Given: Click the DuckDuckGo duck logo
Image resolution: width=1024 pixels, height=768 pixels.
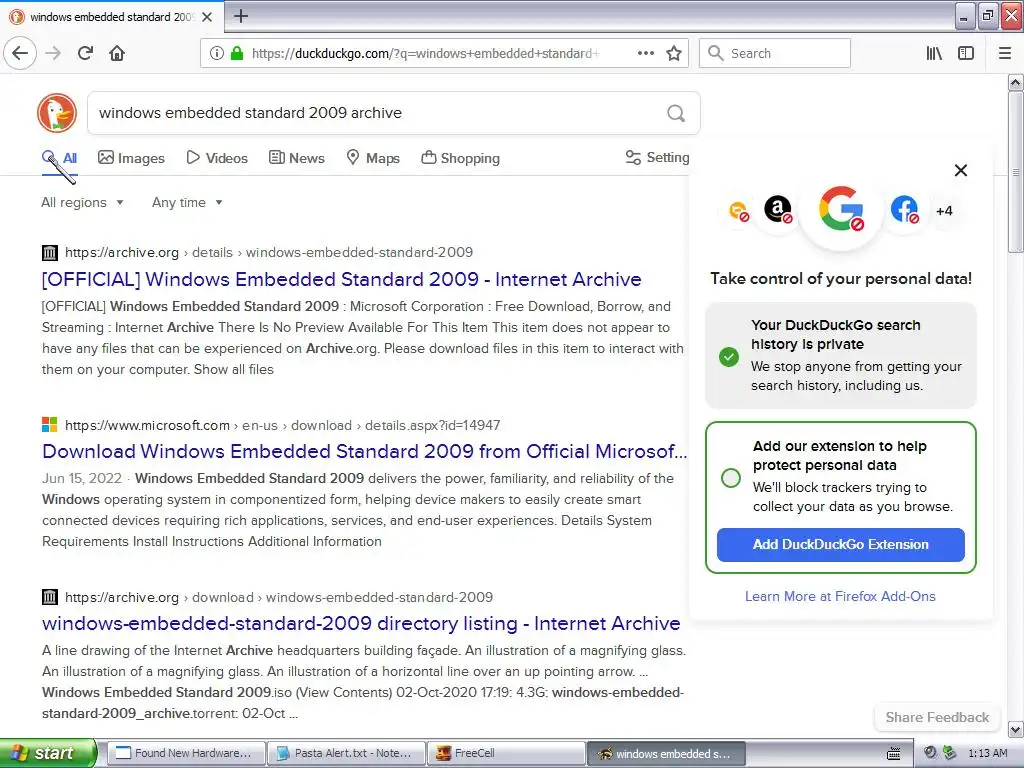Looking at the screenshot, I should pos(57,113).
